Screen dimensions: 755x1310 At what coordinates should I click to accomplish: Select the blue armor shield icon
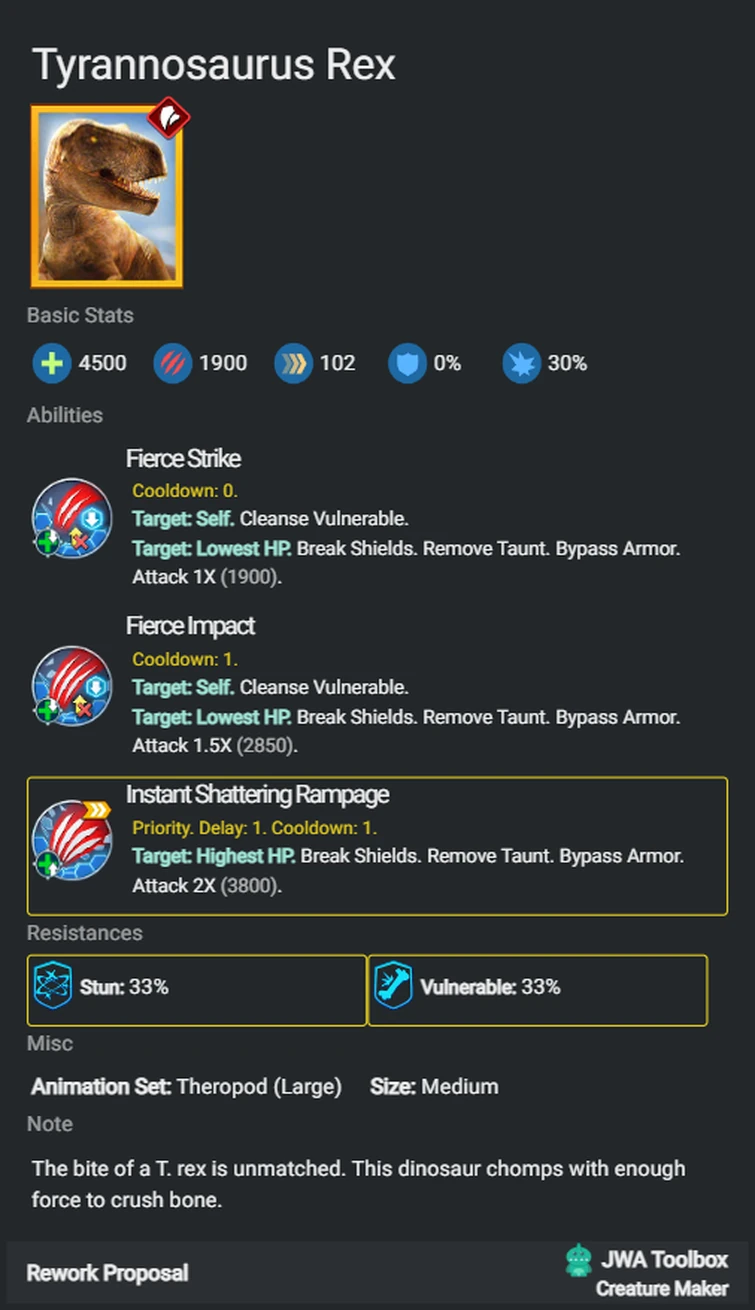click(x=408, y=363)
